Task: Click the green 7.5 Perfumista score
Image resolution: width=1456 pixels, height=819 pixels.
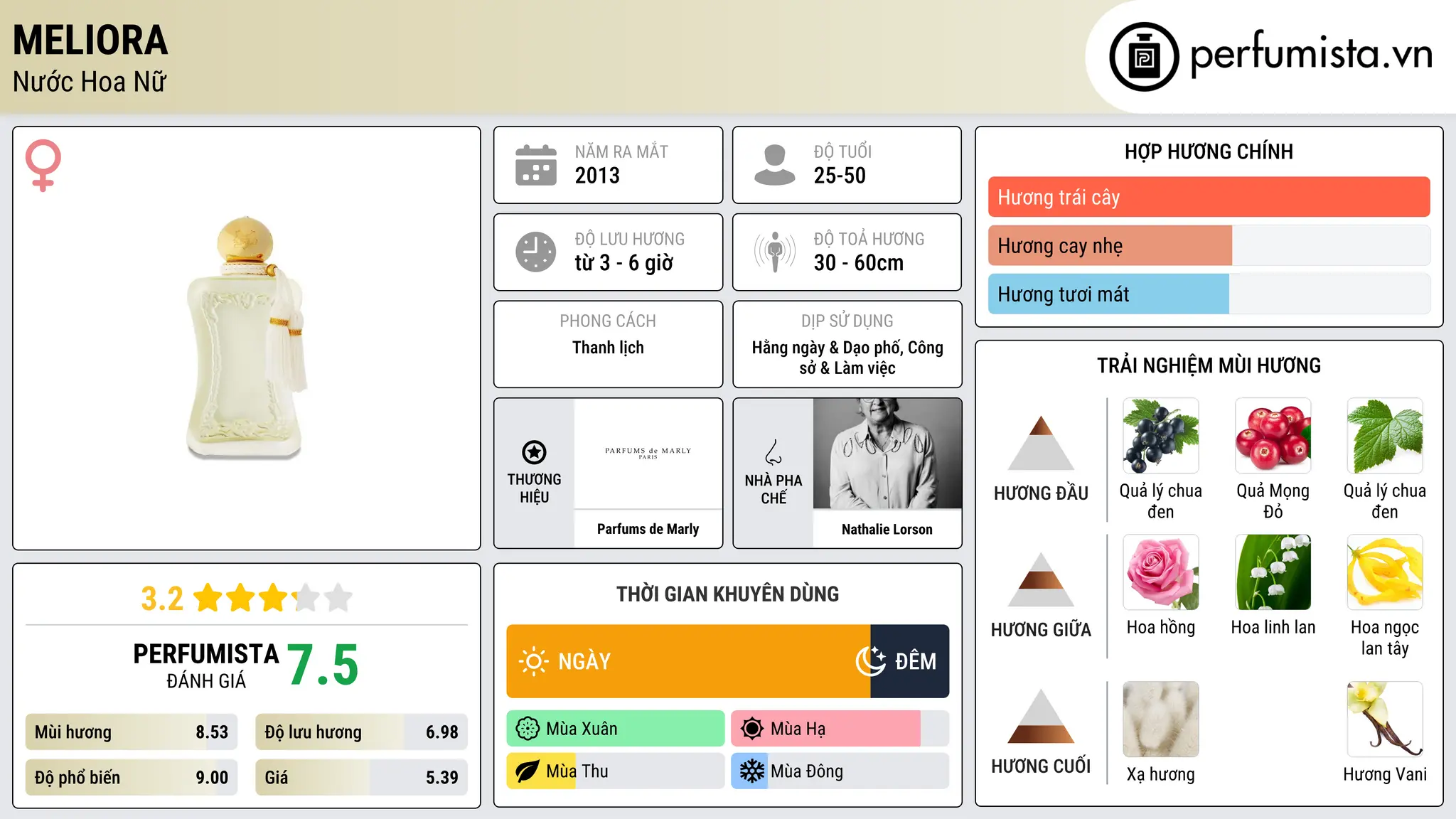Action: (x=323, y=665)
